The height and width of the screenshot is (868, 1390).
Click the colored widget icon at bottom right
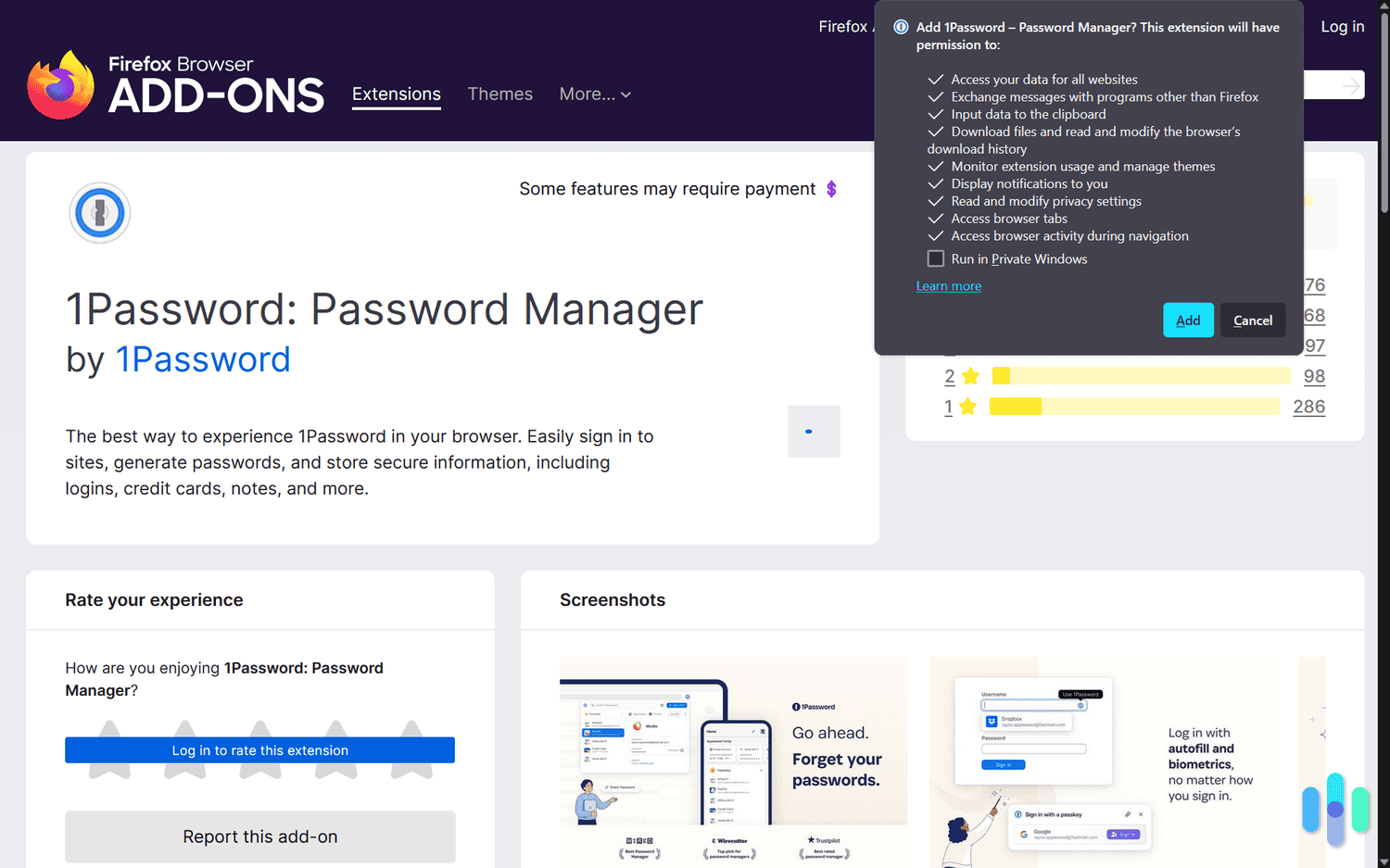tap(1334, 808)
